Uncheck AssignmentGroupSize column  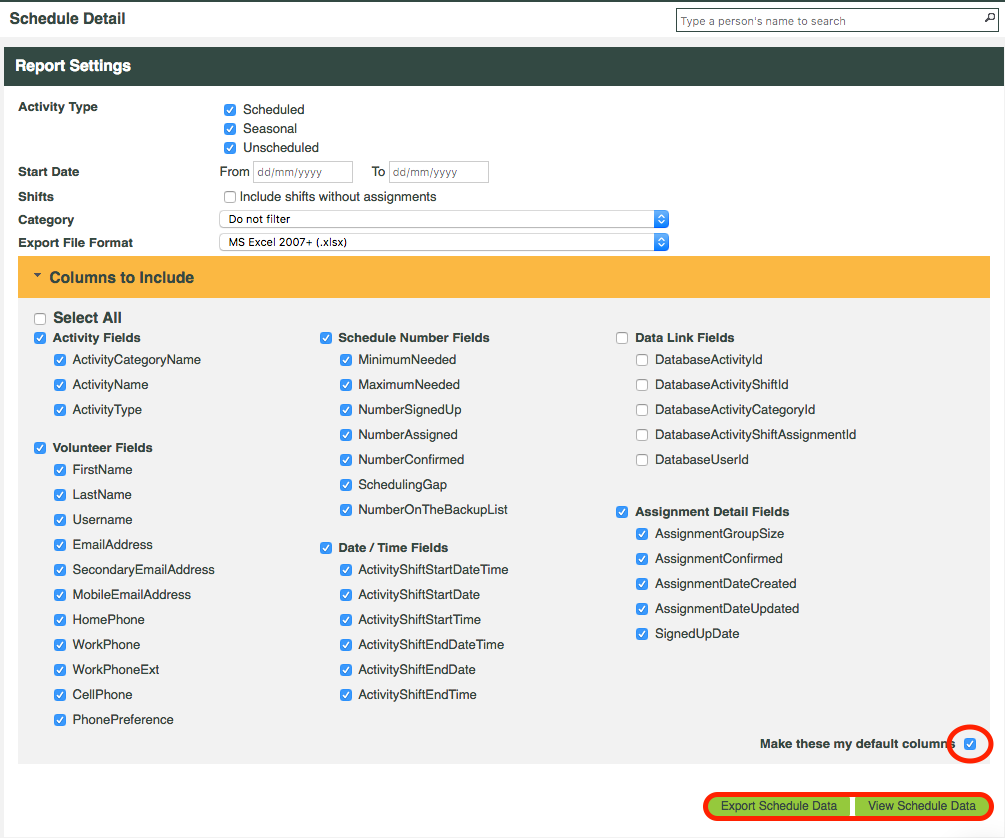point(642,534)
